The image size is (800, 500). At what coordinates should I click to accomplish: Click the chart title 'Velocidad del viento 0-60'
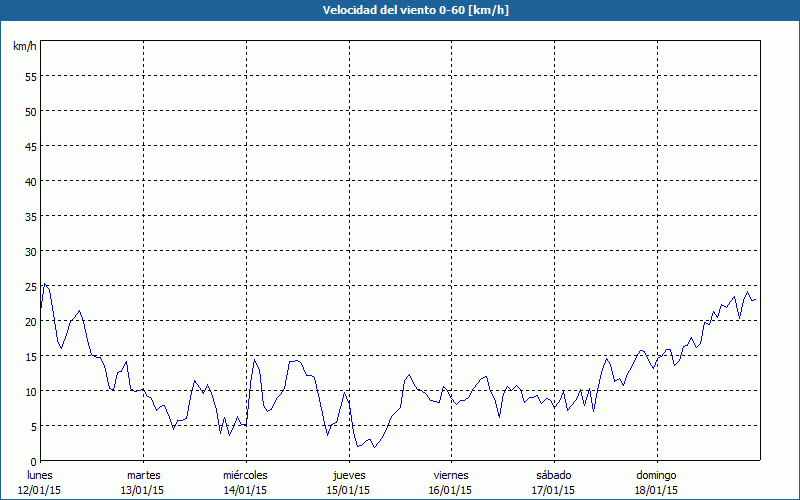399,11
